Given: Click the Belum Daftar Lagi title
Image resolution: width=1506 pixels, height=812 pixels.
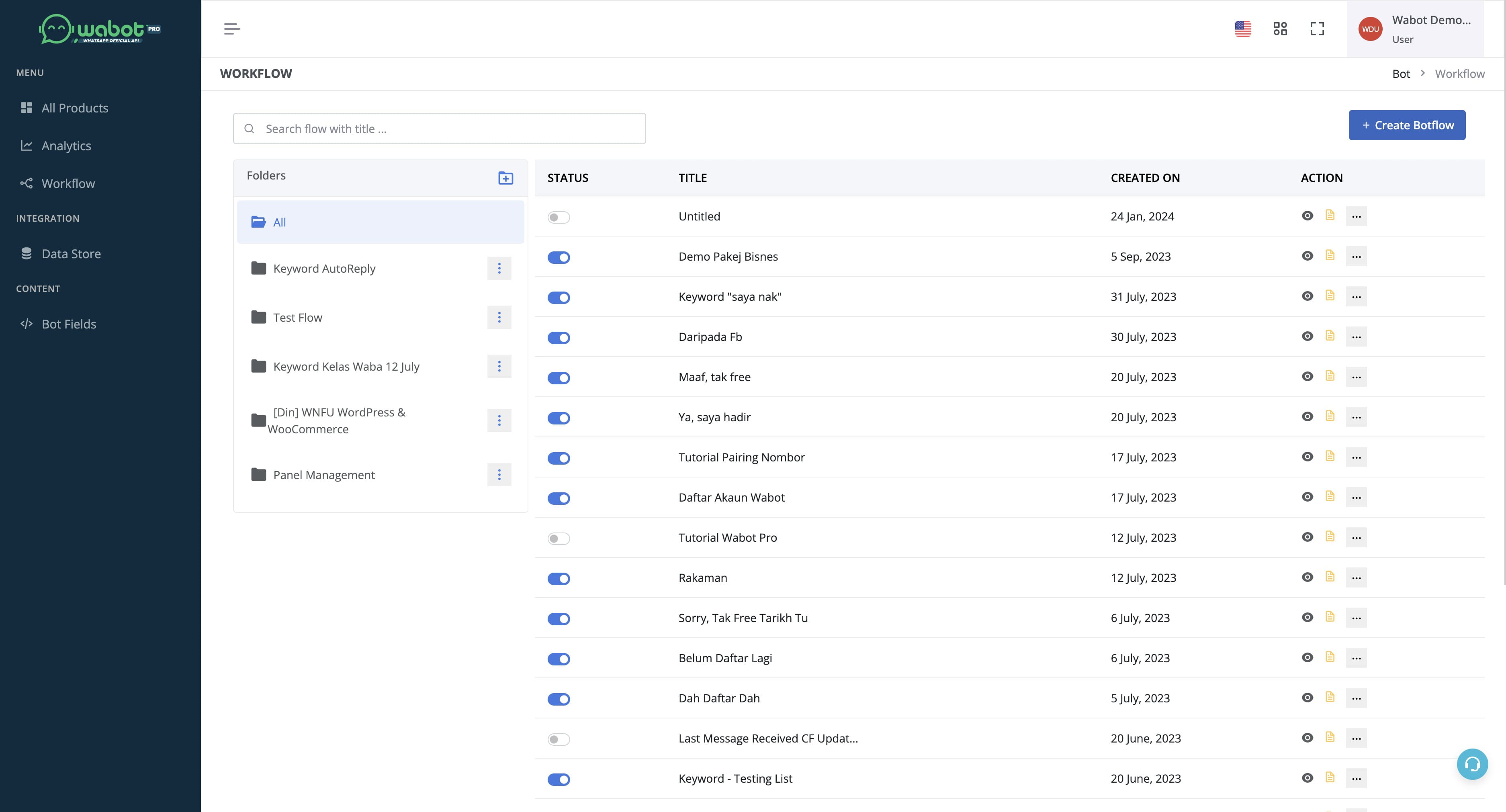Looking at the screenshot, I should (725, 658).
